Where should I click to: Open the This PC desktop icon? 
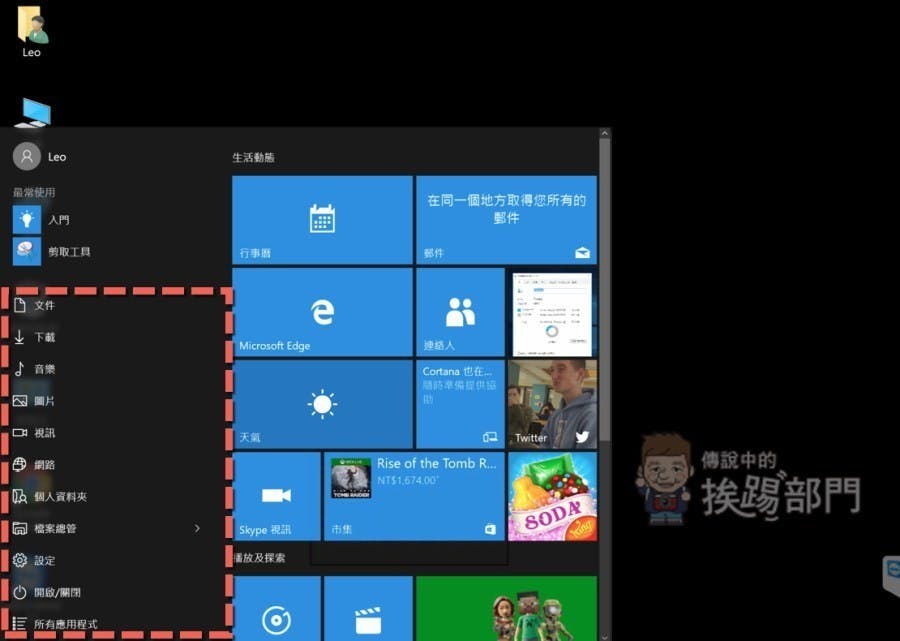(33, 112)
